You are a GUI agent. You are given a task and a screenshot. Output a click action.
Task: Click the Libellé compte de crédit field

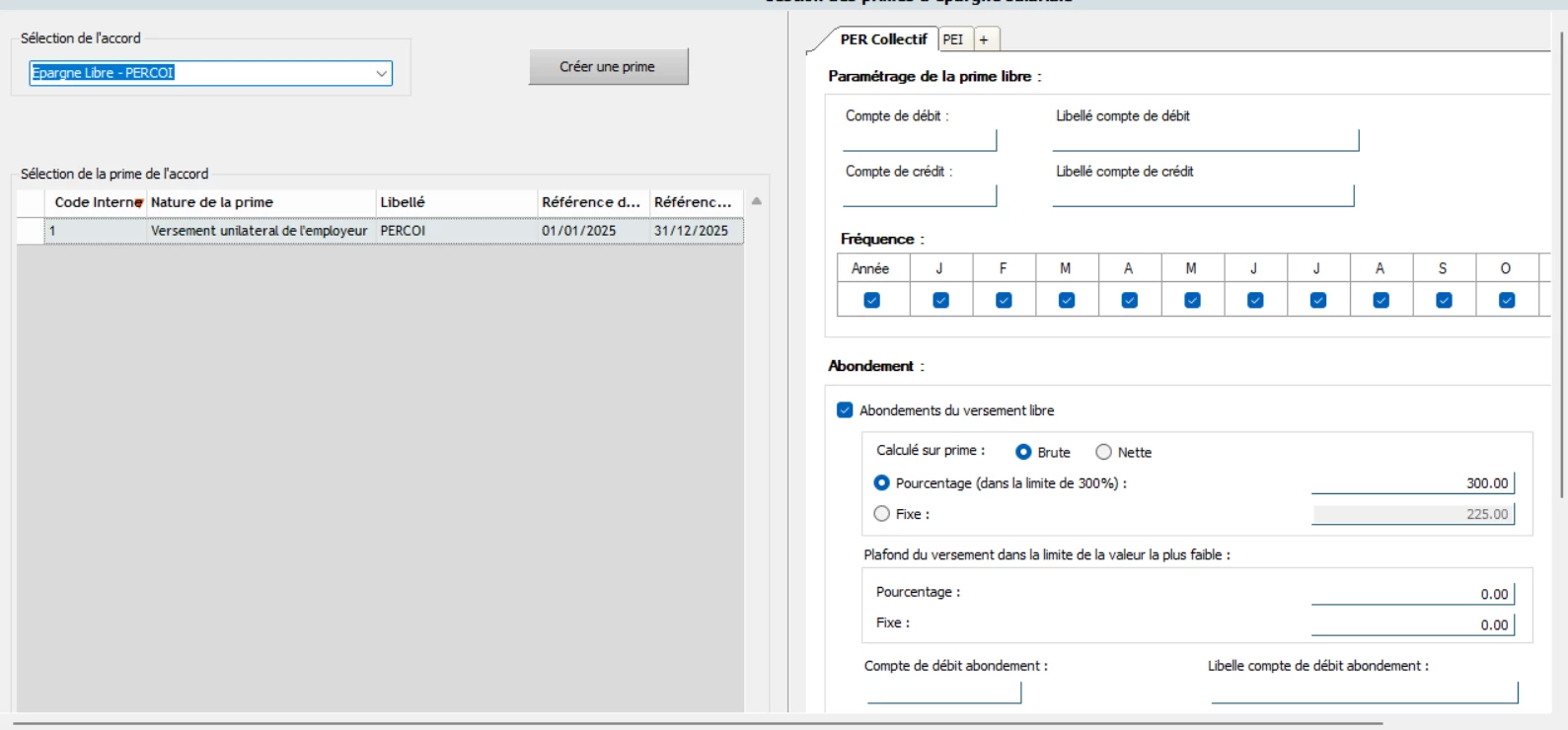point(1204,195)
